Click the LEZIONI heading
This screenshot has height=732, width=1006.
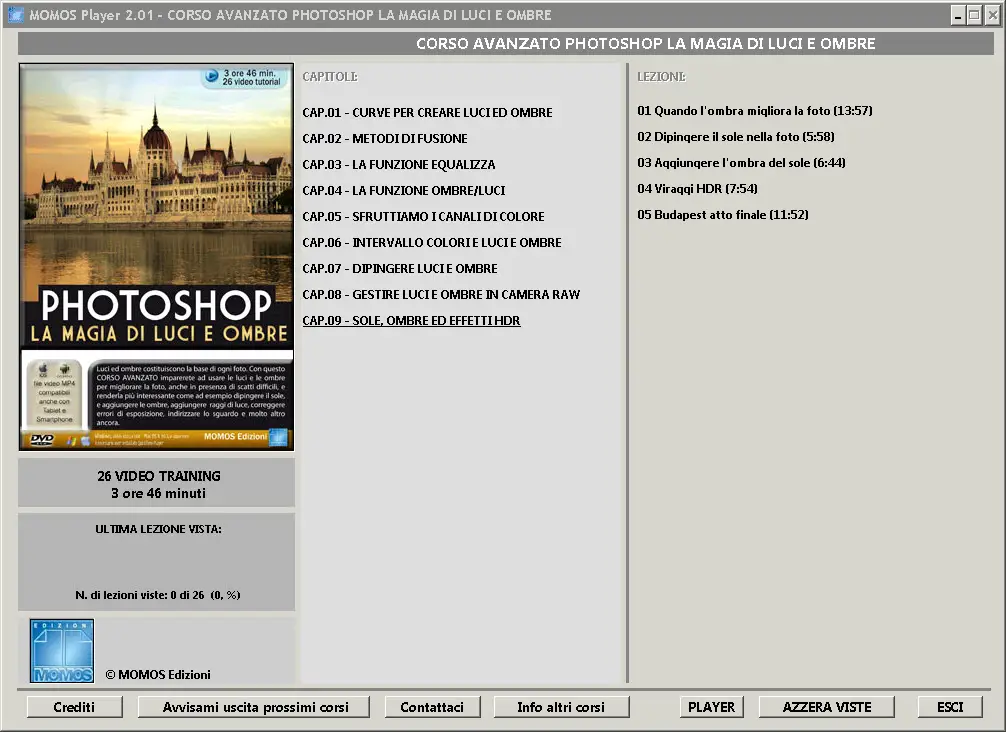661,76
